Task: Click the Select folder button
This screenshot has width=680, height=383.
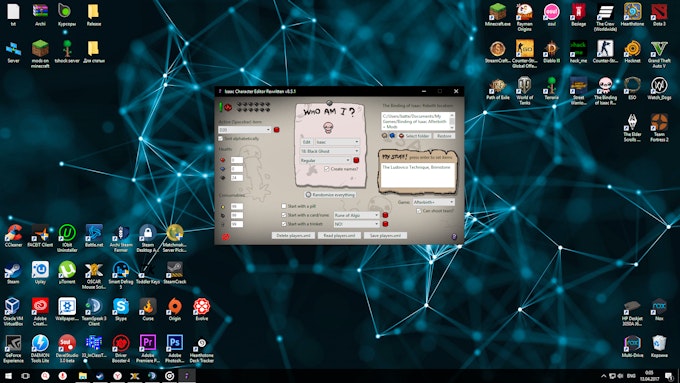Action: pos(414,136)
